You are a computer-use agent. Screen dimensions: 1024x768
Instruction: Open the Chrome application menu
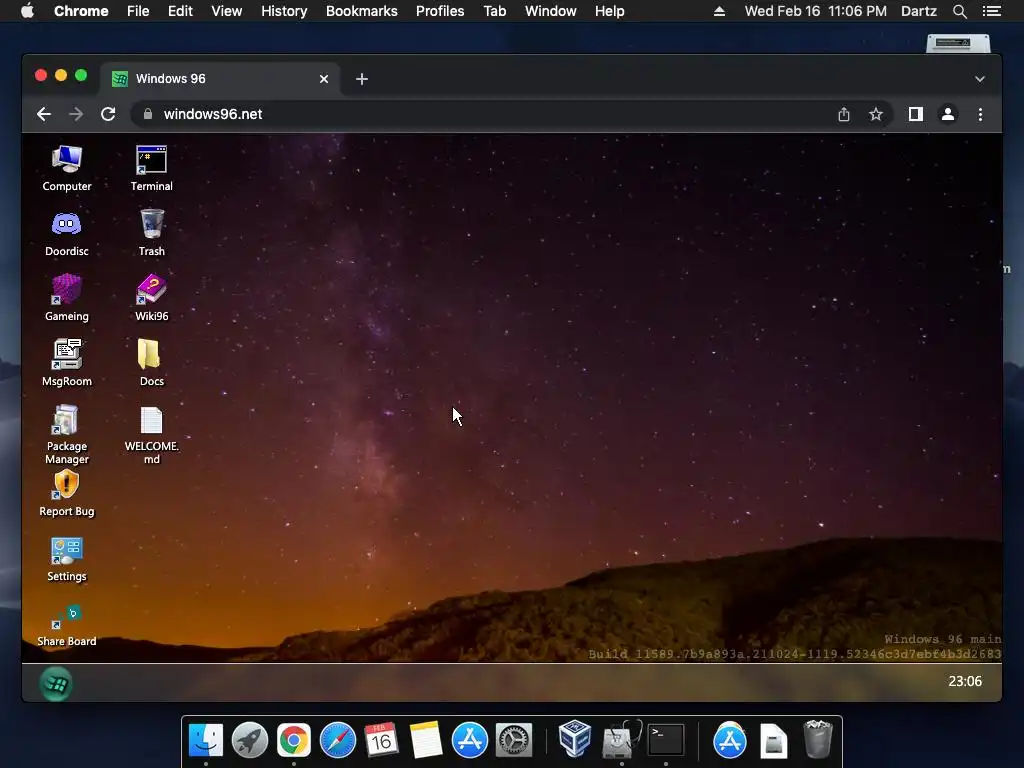[x=81, y=11]
